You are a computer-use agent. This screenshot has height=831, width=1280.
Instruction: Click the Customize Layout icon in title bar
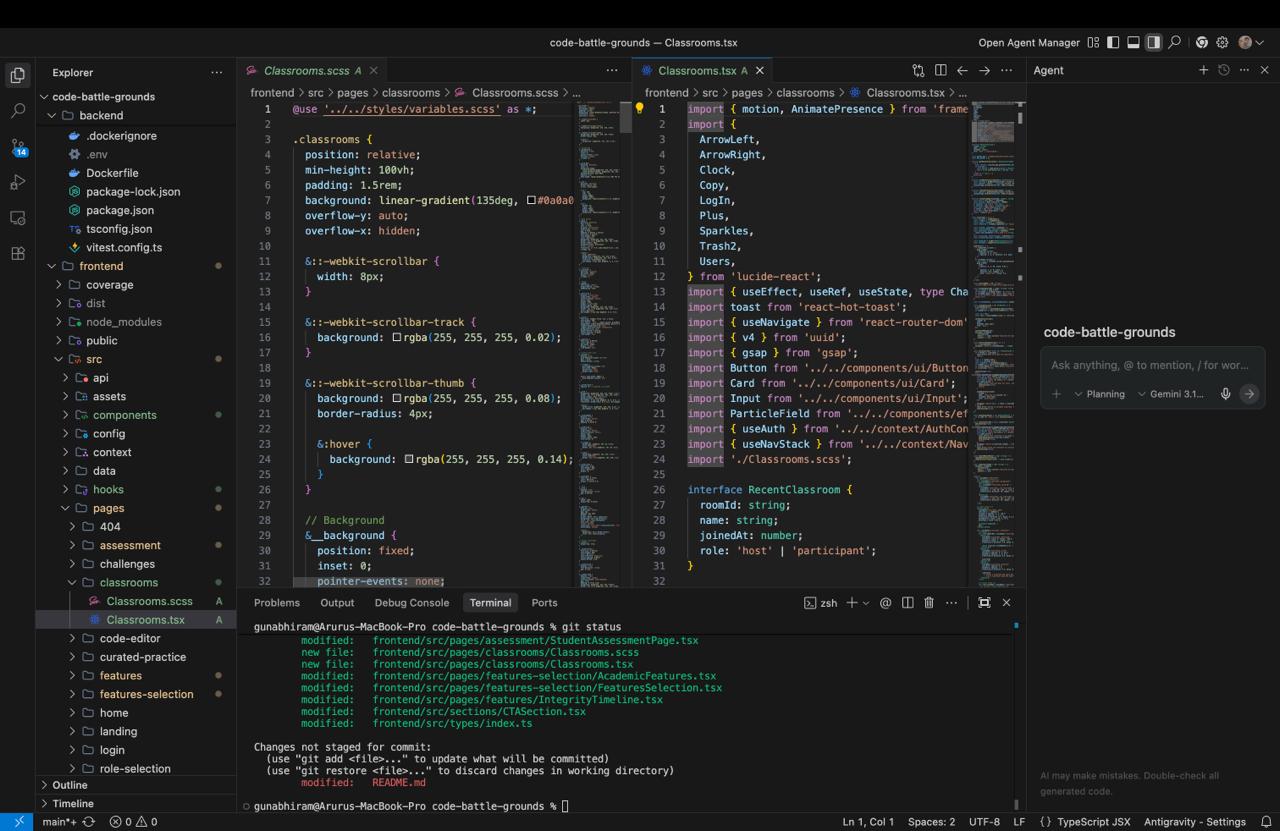[x=1093, y=43]
